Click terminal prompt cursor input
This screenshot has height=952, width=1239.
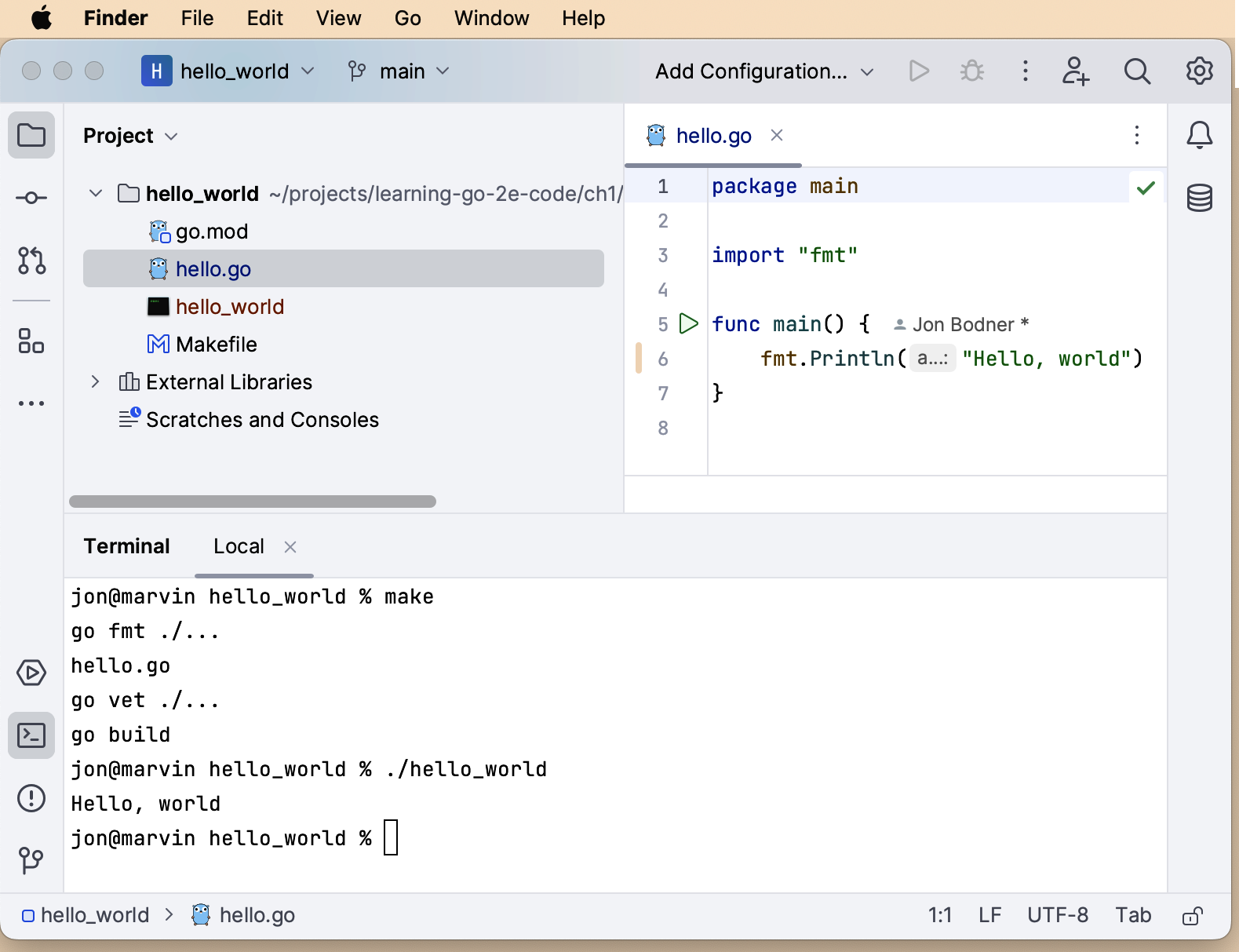pos(391,837)
